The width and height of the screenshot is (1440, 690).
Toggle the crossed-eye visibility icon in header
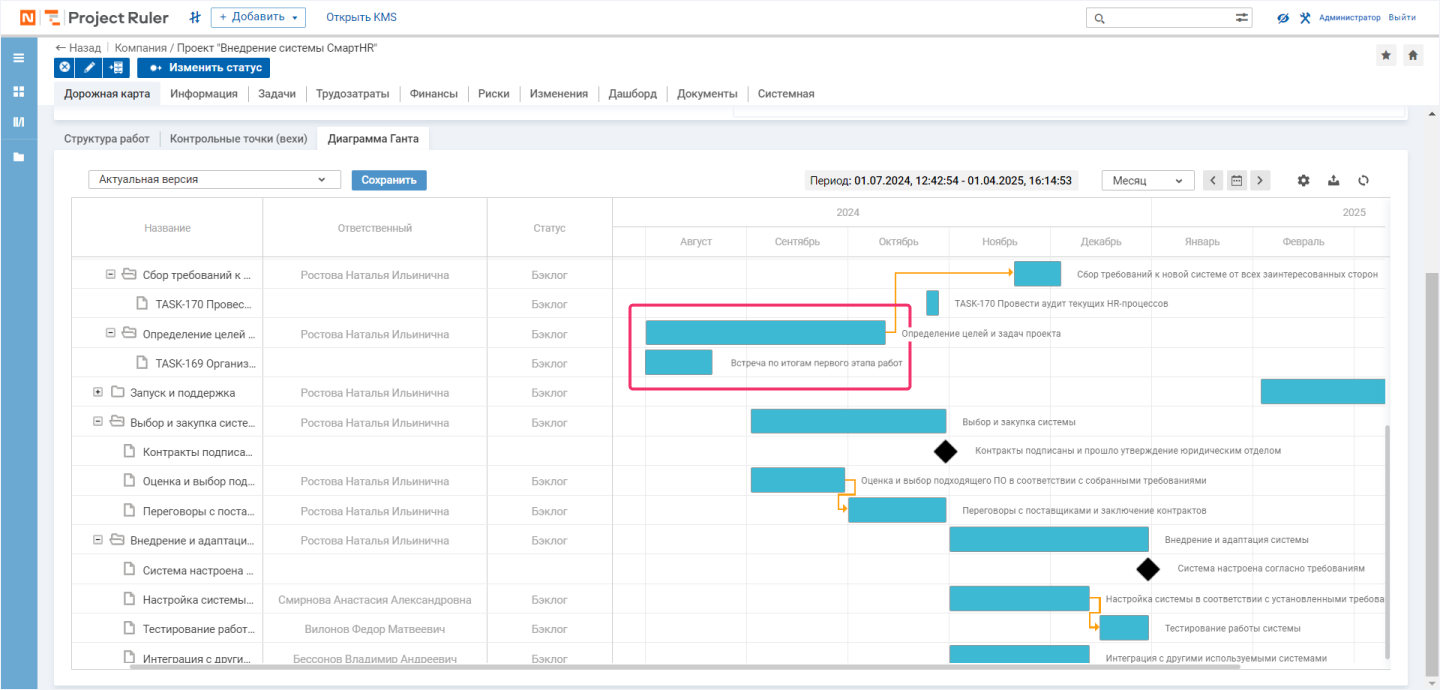(1283, 18)
